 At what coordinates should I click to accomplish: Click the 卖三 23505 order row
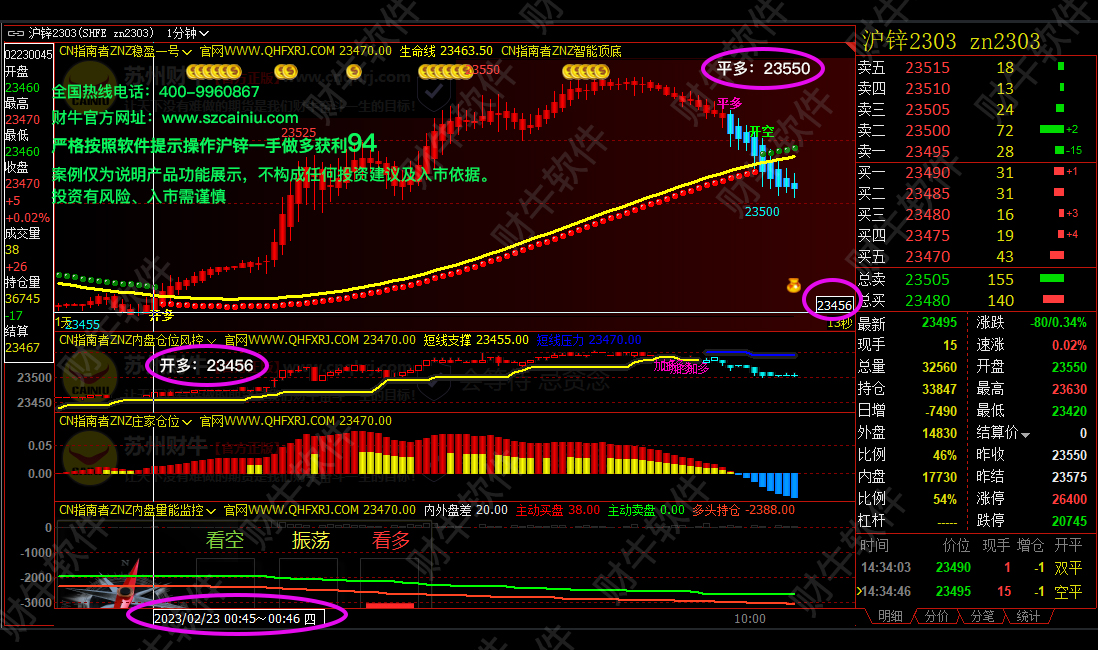975,109
